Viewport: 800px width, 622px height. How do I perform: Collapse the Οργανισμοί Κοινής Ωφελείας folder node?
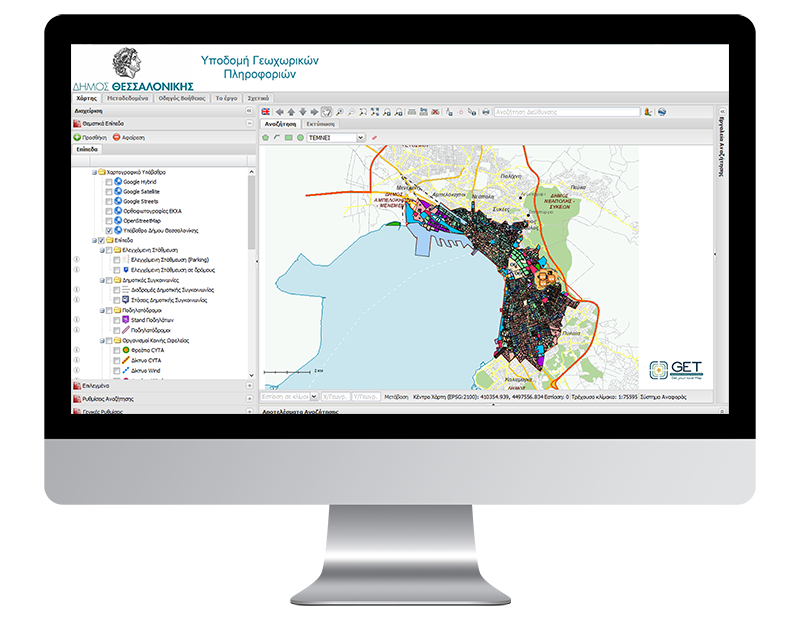(x=102, y=340)
